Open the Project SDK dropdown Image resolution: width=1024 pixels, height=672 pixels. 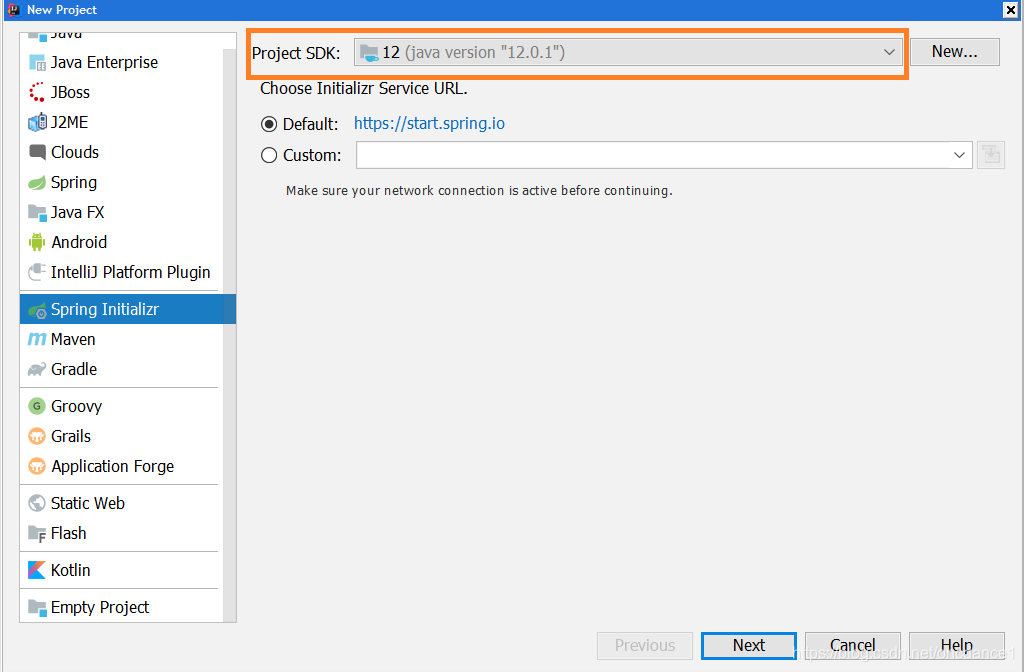tap(628, 52)
